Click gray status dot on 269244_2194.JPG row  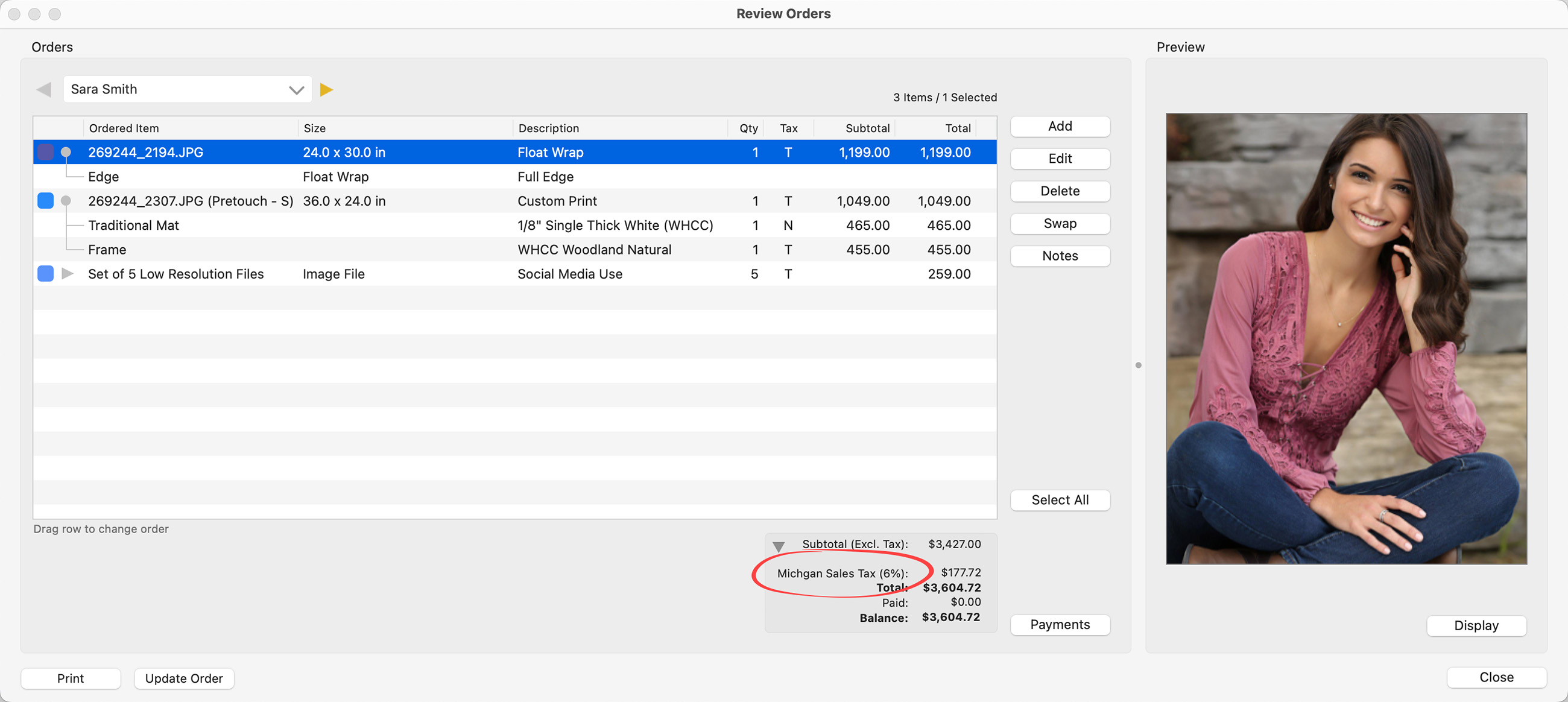pos(66,151)
